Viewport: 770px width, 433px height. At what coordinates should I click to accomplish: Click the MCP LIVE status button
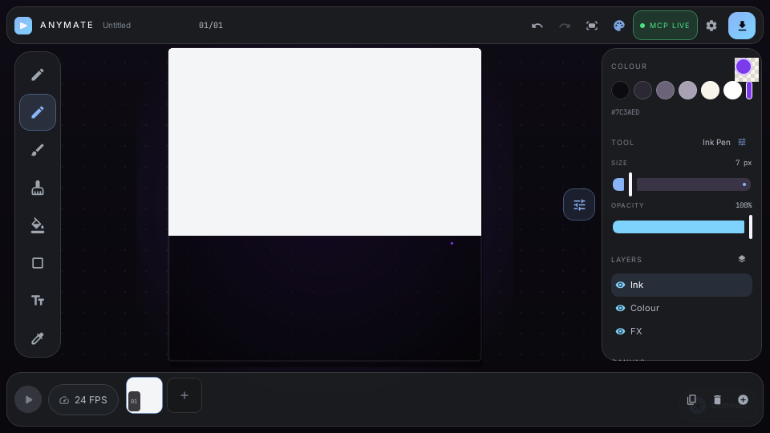[x=665, y=26]
